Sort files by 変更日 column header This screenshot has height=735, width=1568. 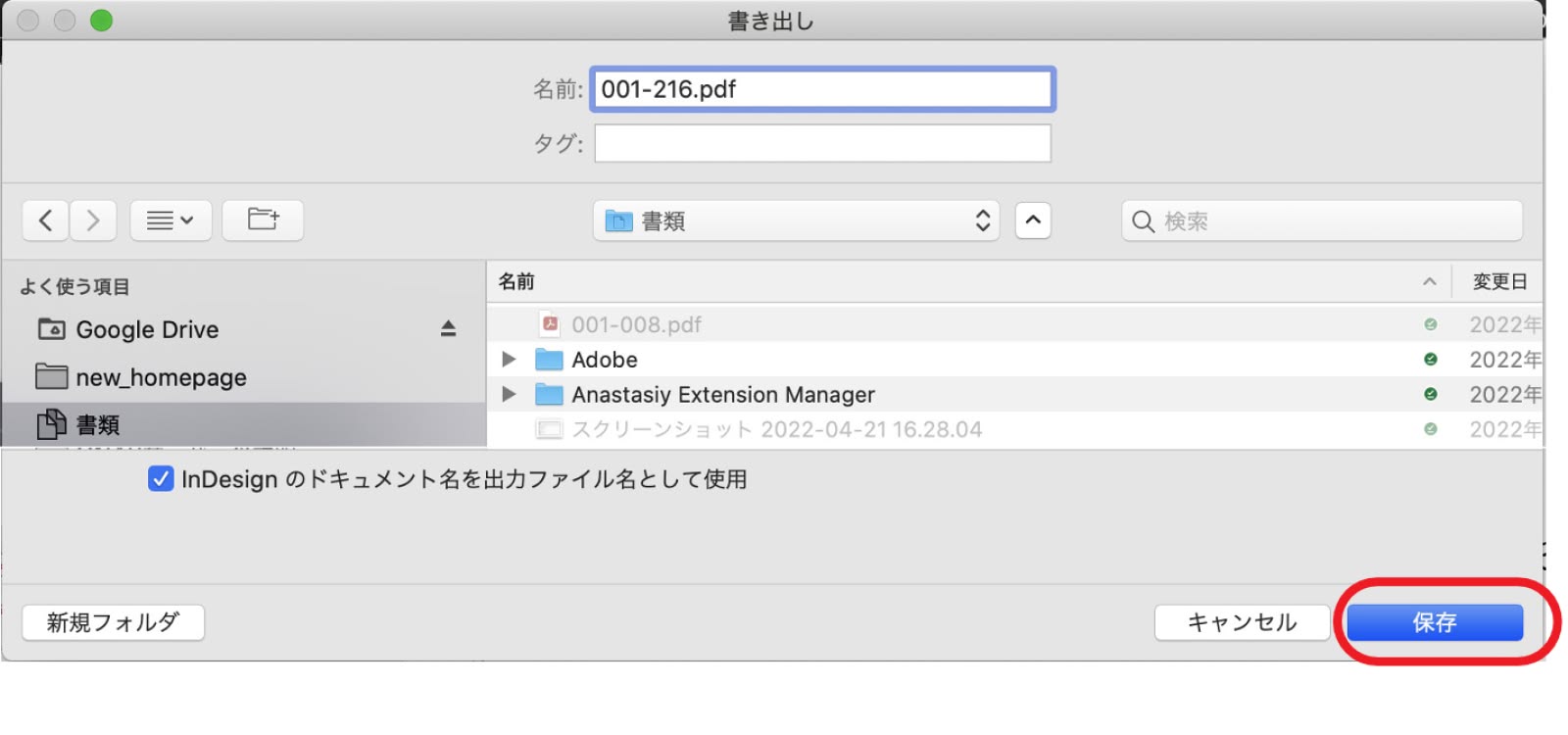pyautogui.click(x=1499, y=282)
